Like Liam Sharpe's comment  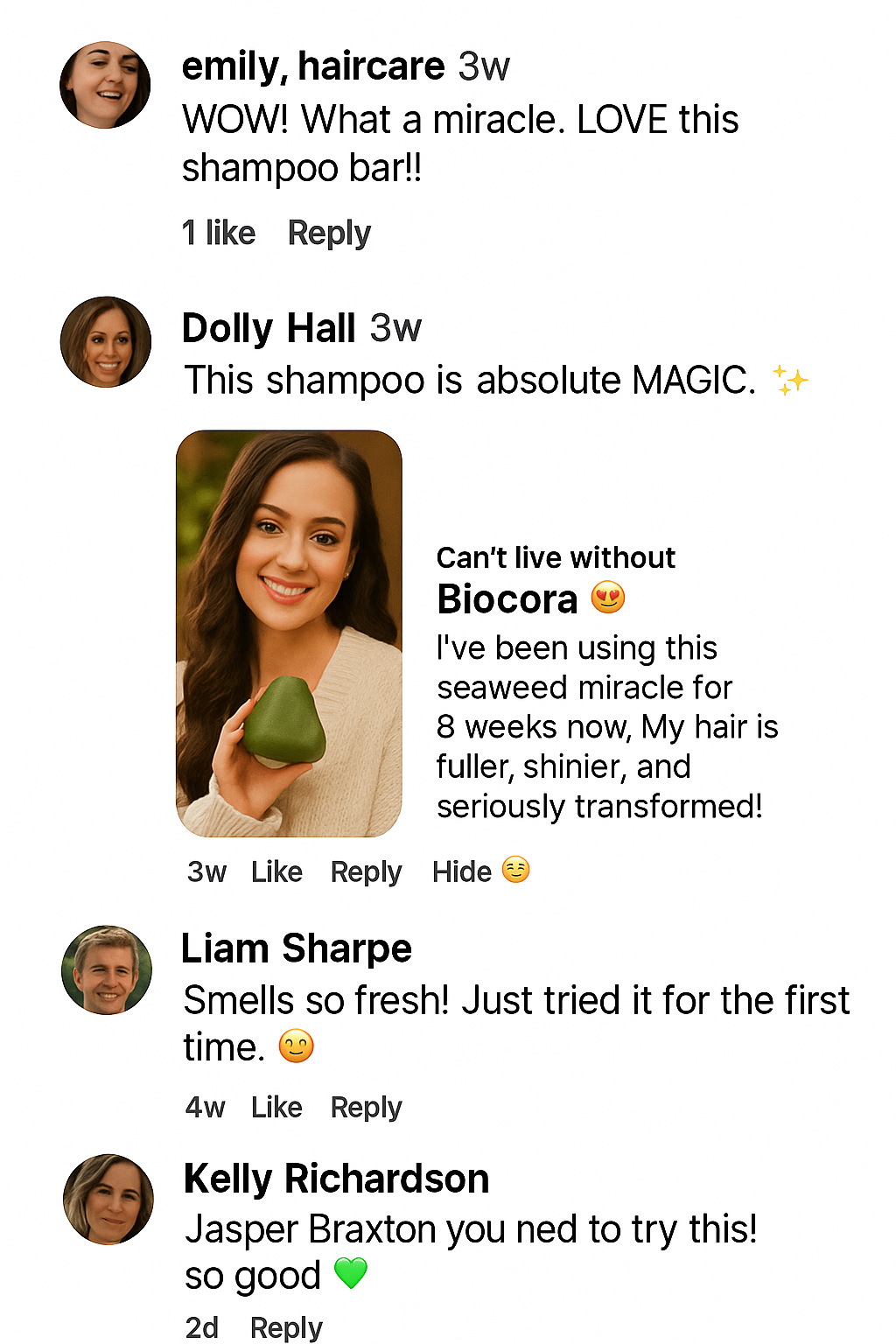pyautogui.click(x=276, y=1107)
